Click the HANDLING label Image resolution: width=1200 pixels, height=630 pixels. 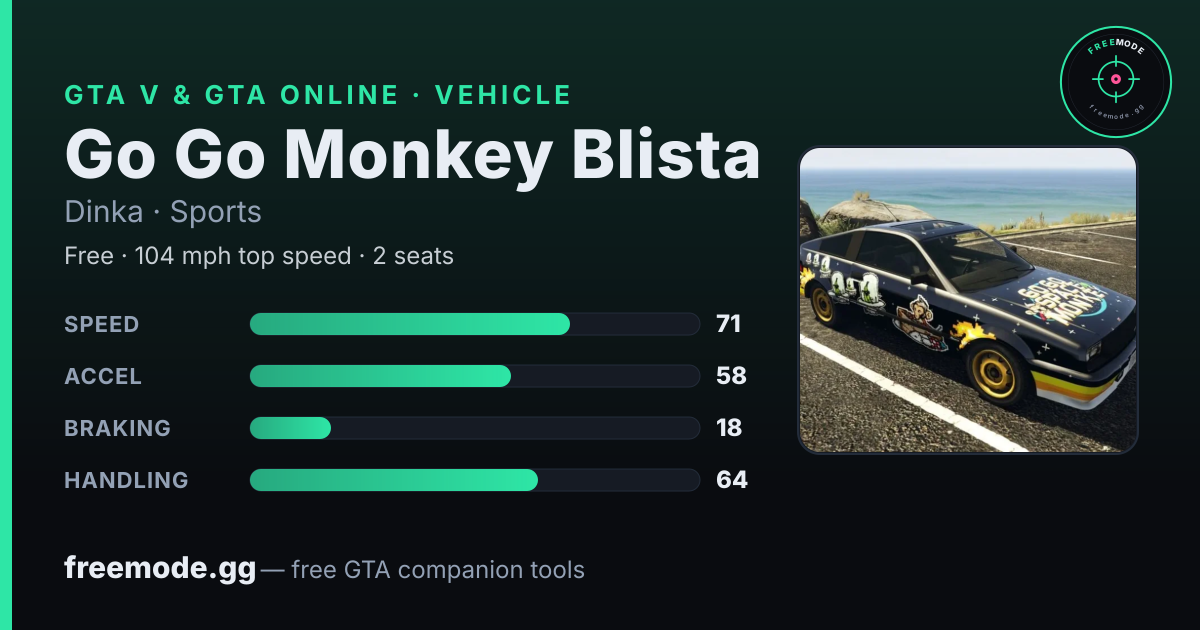[x=127, y=480]
